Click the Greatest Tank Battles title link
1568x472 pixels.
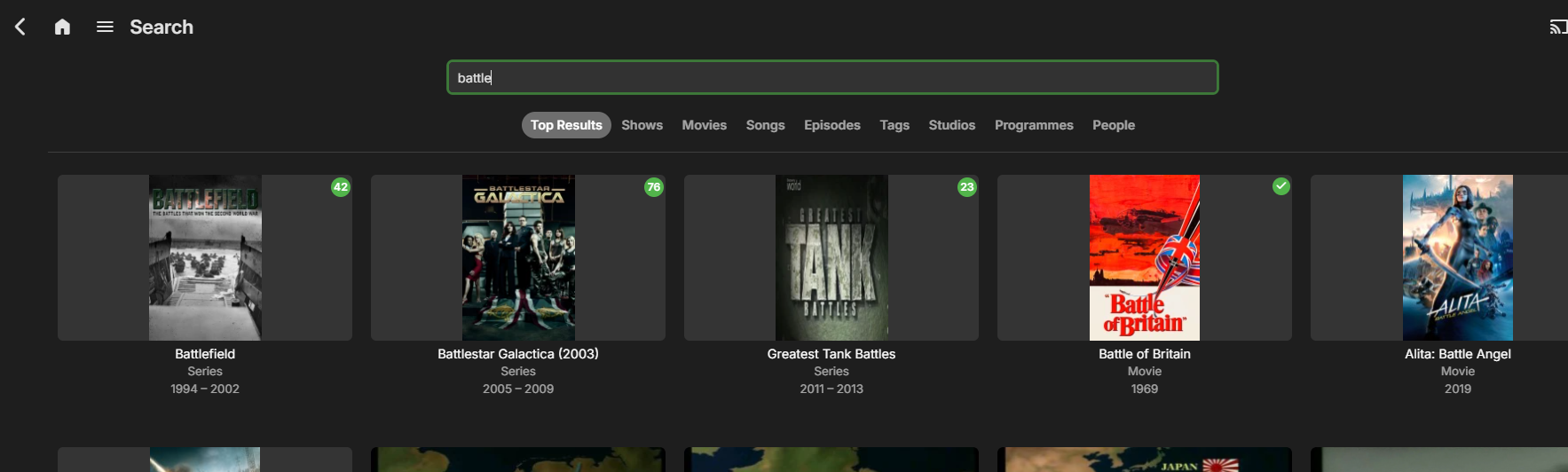point(831,354)
